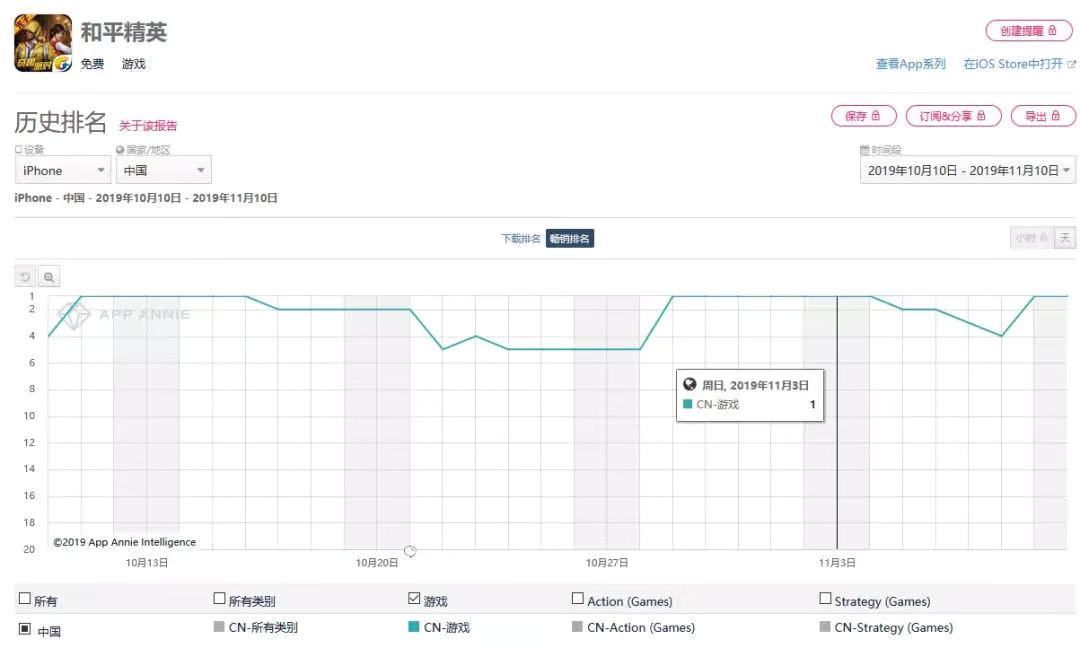Open the iPhone device dropdown
Screen dimensions: 1080x648
pyautogui.click(x=63, y=170)
